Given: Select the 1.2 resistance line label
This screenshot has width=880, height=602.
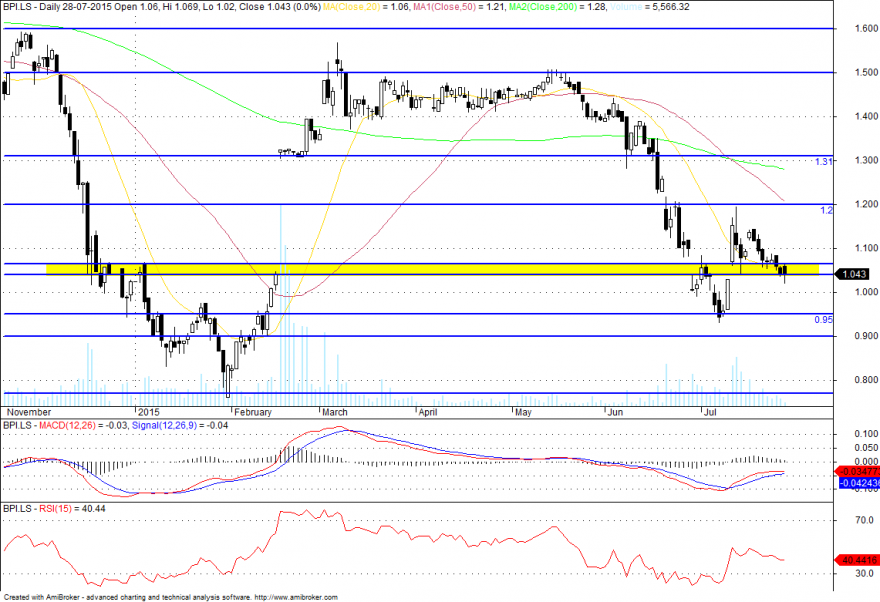Looking at the screenshot, I should 826,210.
